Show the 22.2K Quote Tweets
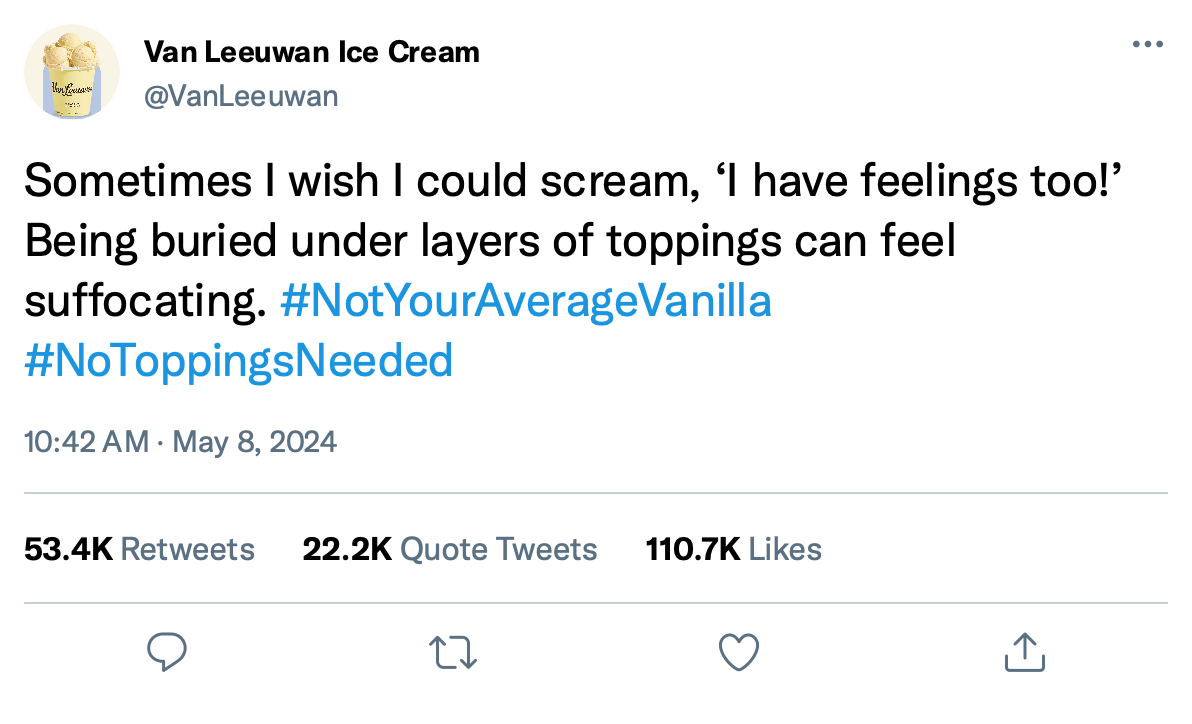 (449, 549)
